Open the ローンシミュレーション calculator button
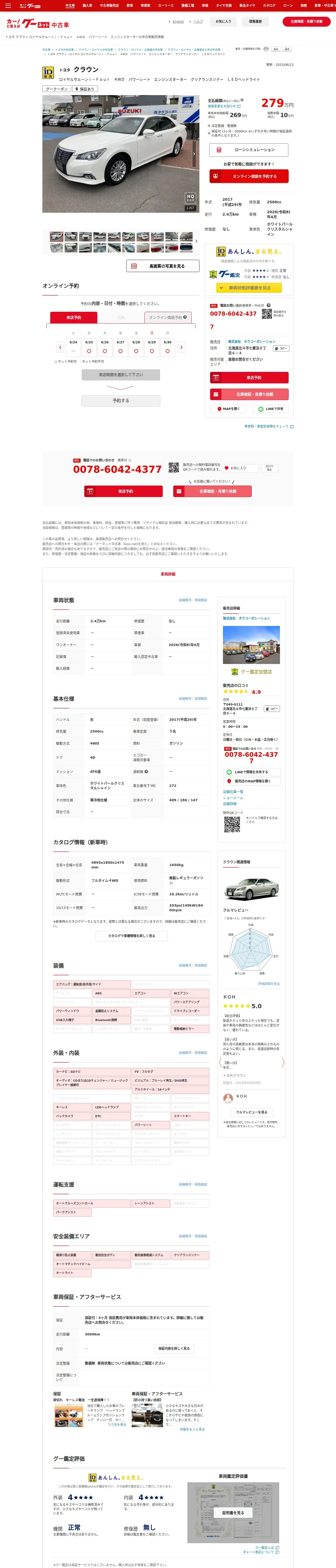 coord(249,150)
